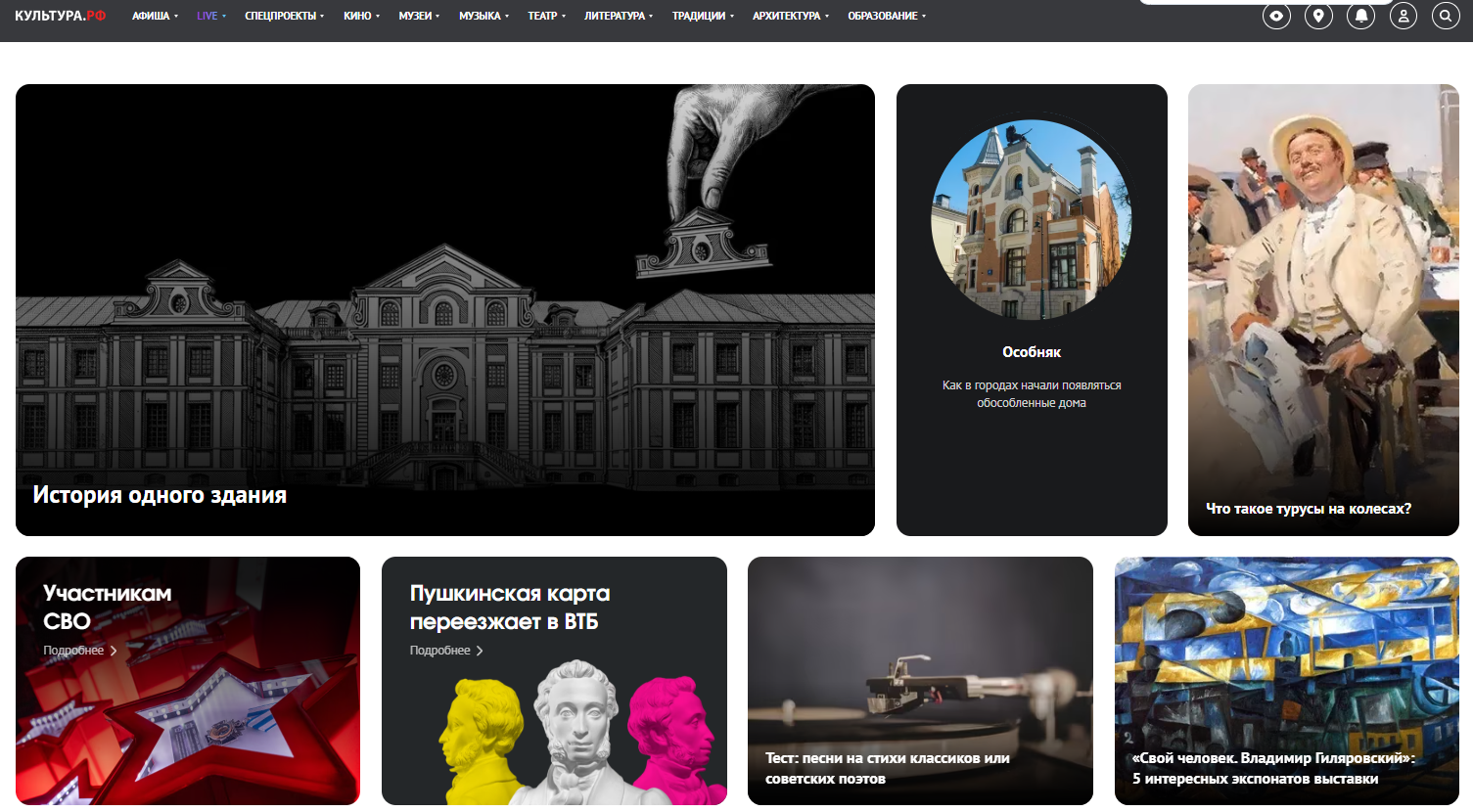Image resolution: width=1473 pixels, height=812 pixels.
Task: Click text 'Как в городах начали появляться обособленные дома'
Action: click(1032, 394)
